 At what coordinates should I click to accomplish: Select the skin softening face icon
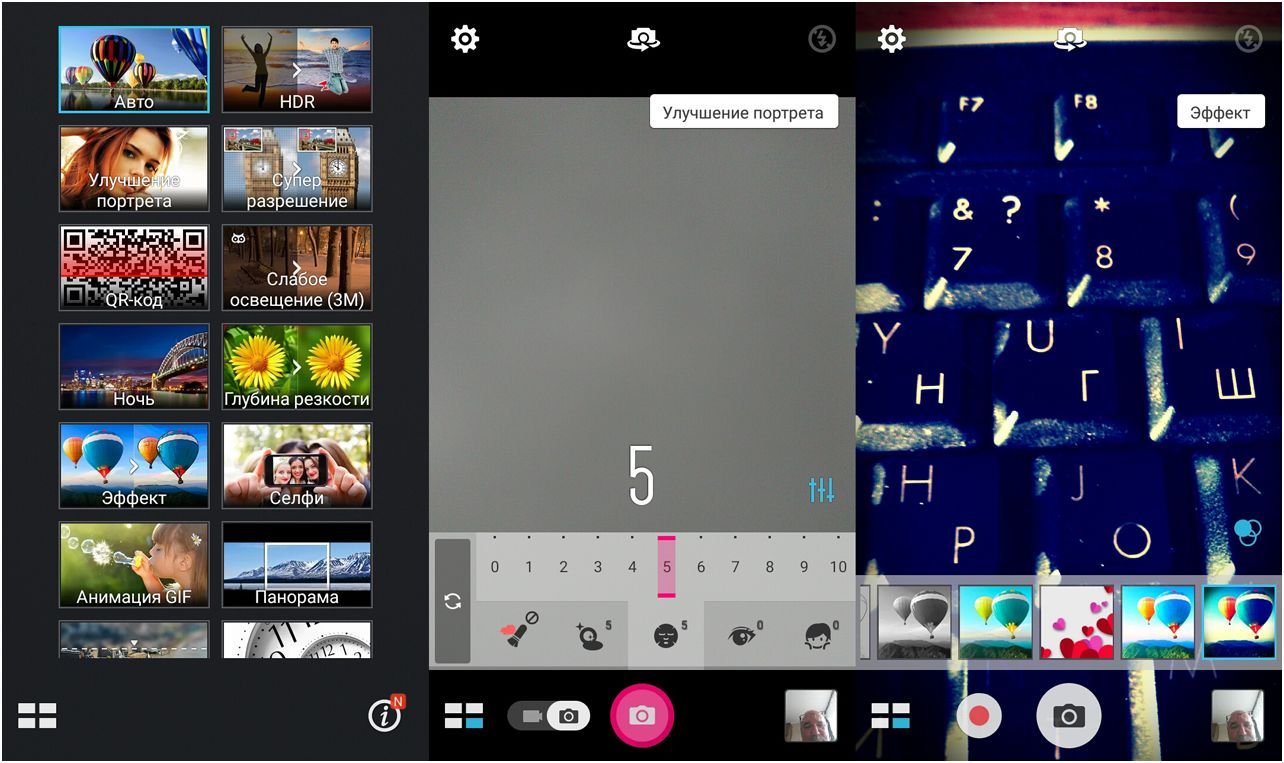coord(665,632)
